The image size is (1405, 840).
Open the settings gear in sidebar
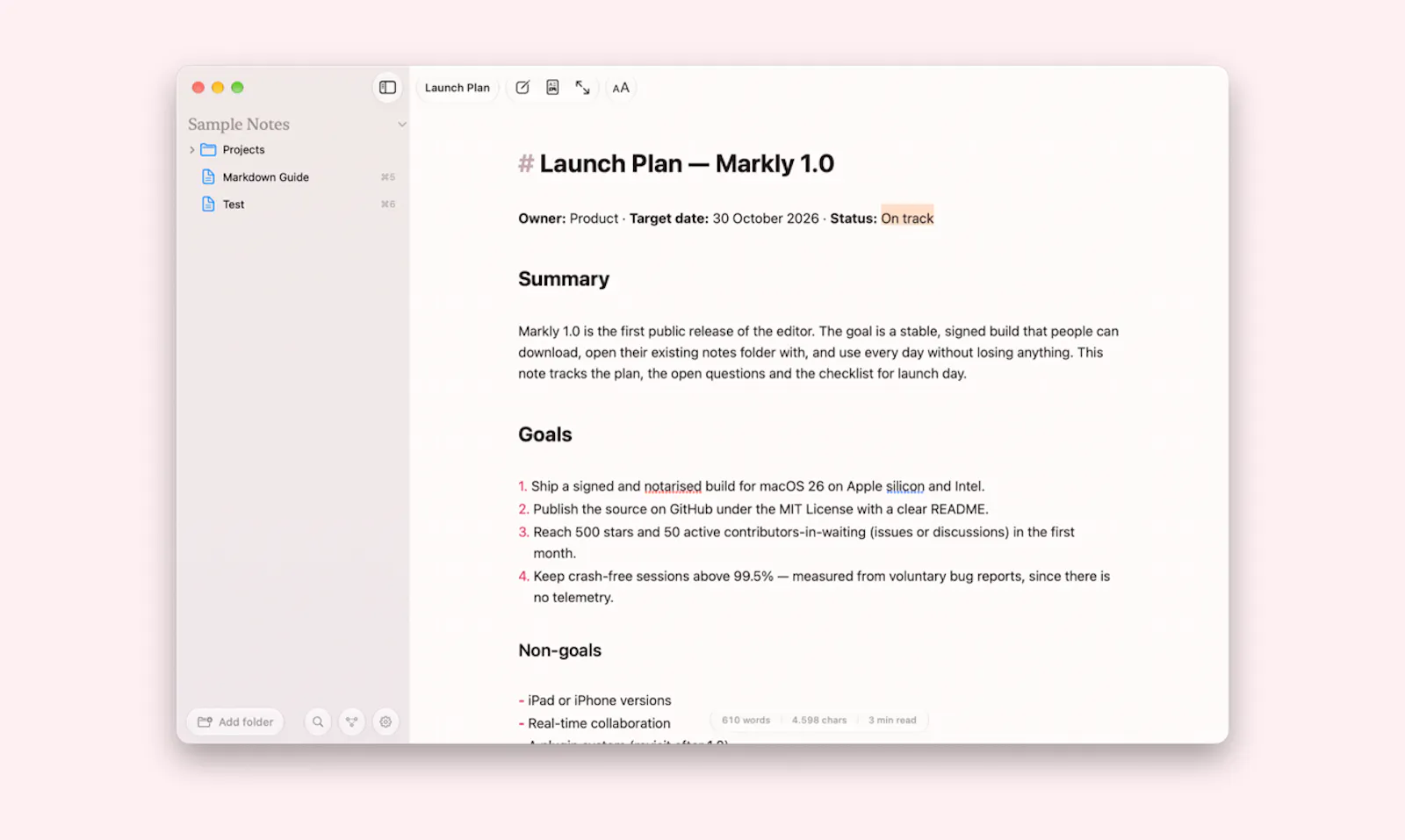385,722
